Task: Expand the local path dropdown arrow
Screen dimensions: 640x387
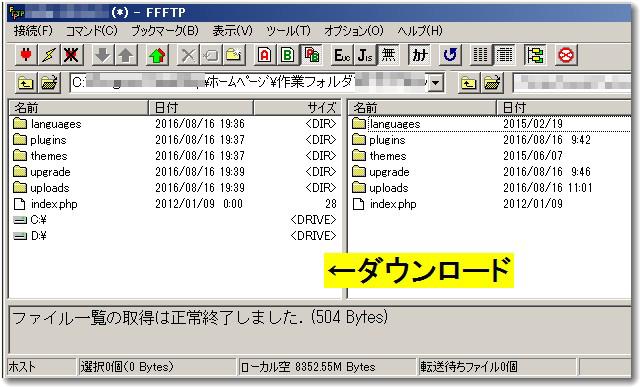Action: coord(436,83)
